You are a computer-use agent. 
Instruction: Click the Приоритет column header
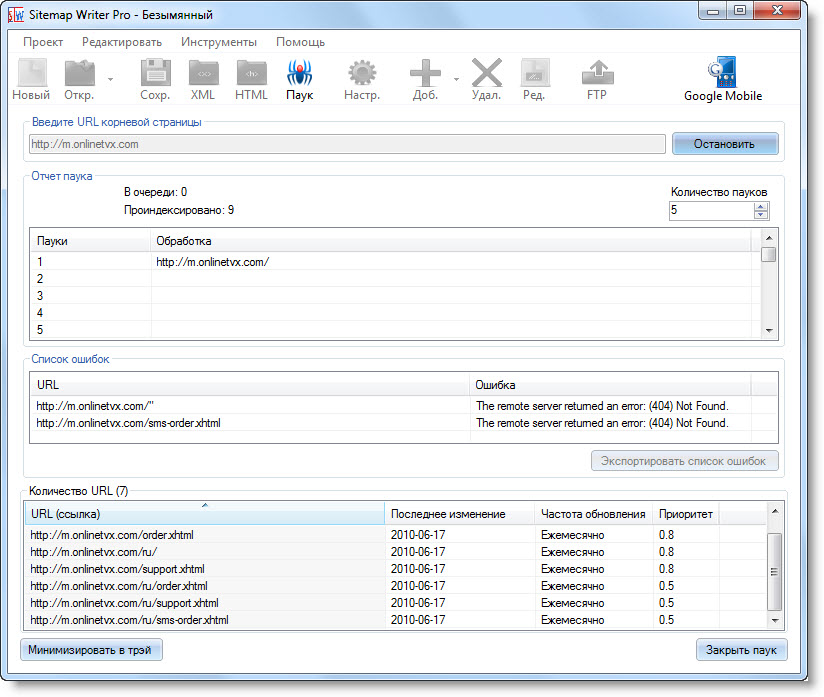pos(686,514)
